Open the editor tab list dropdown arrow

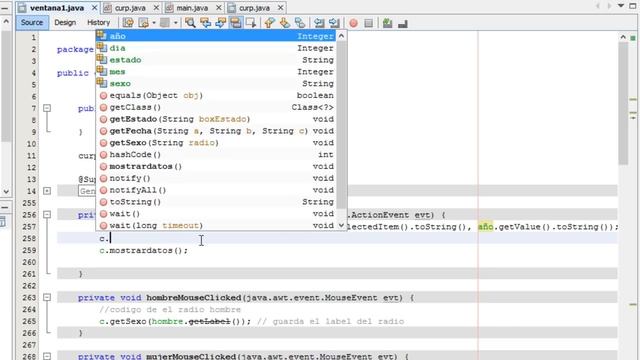coord(621,6)
